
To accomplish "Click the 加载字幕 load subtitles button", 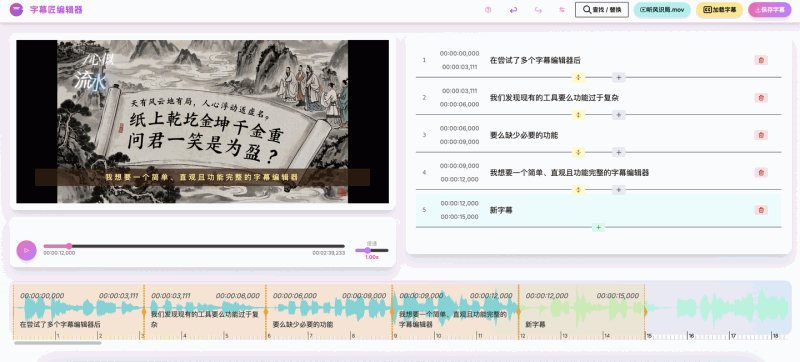I will [x=719, y=10].
